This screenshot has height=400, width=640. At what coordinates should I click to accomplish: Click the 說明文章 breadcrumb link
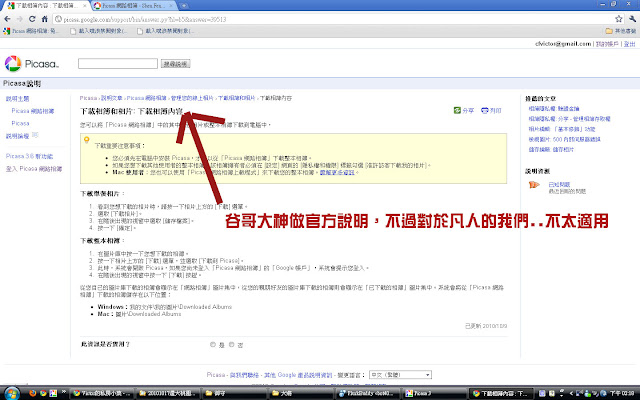(111, 98)
